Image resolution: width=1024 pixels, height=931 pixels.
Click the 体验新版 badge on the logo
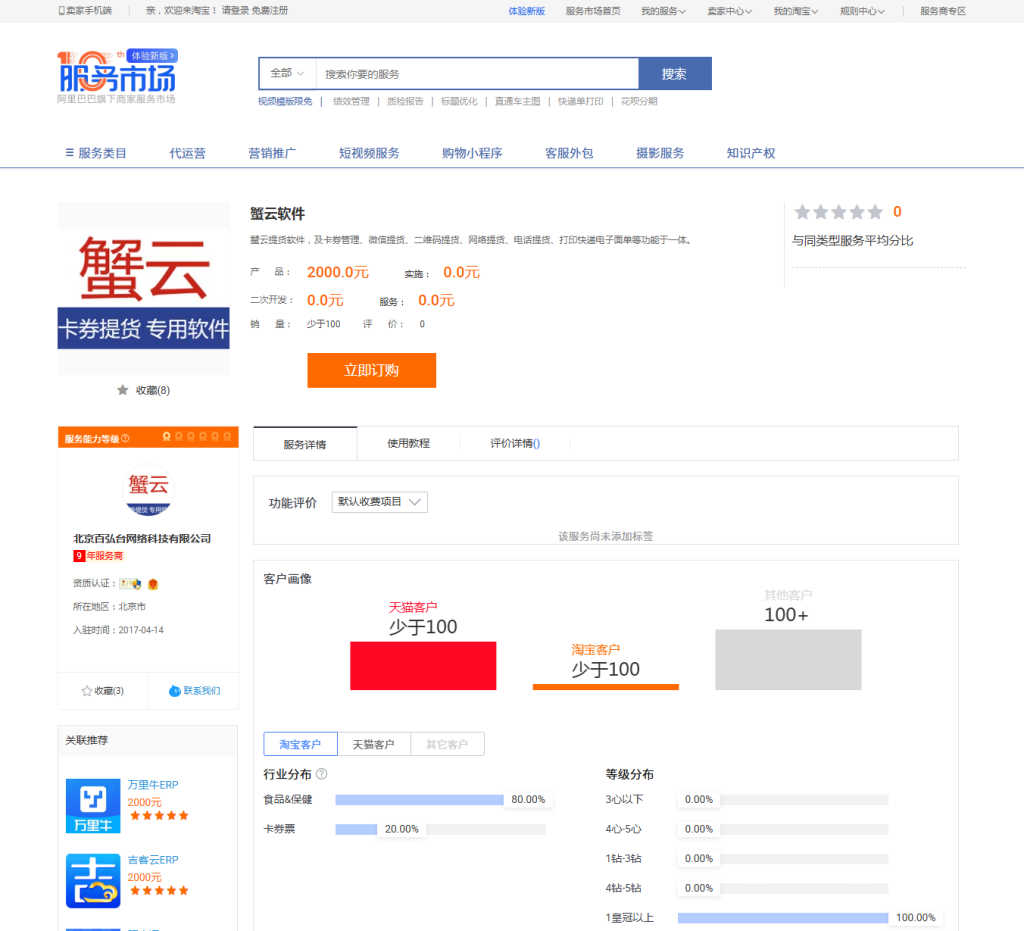[x=152, y=55]
